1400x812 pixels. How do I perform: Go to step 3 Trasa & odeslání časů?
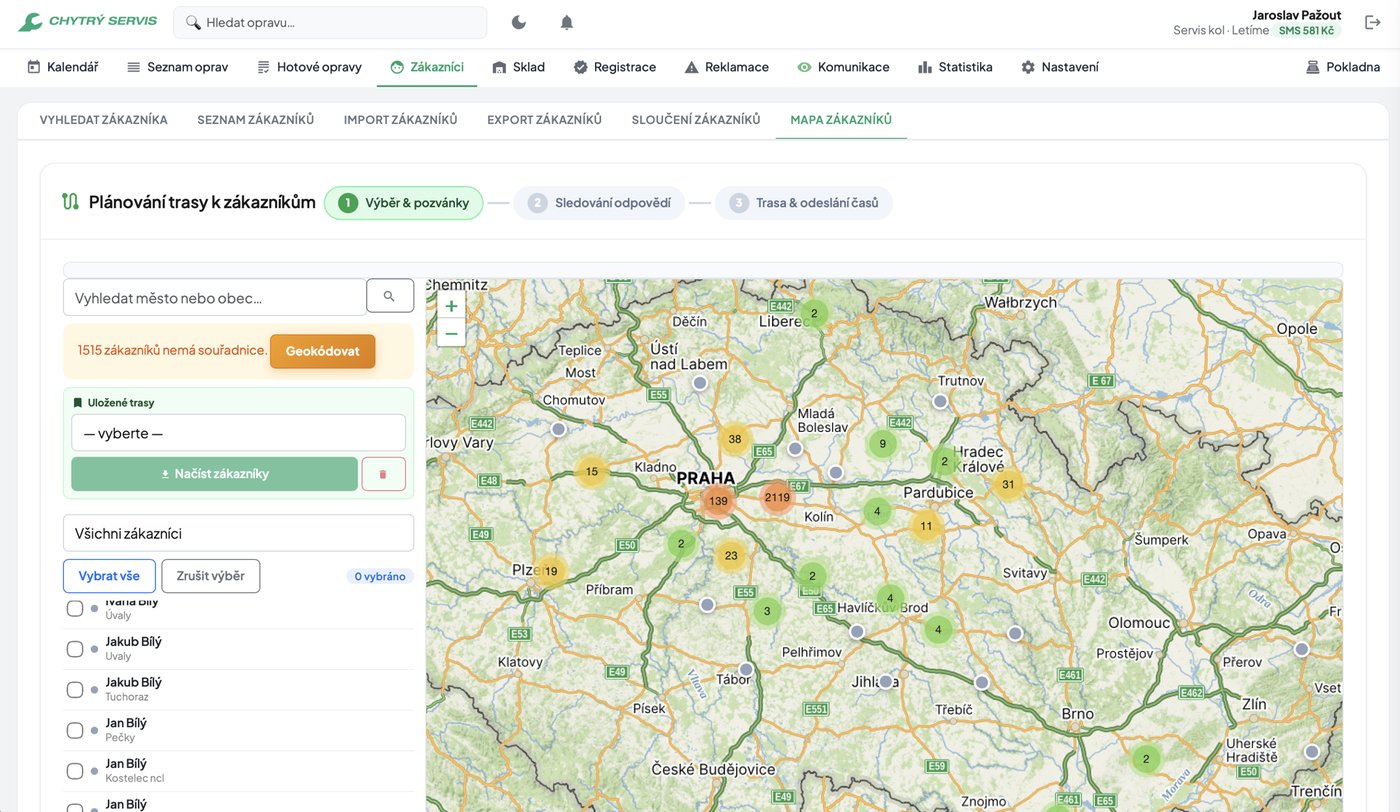[804, 203]
